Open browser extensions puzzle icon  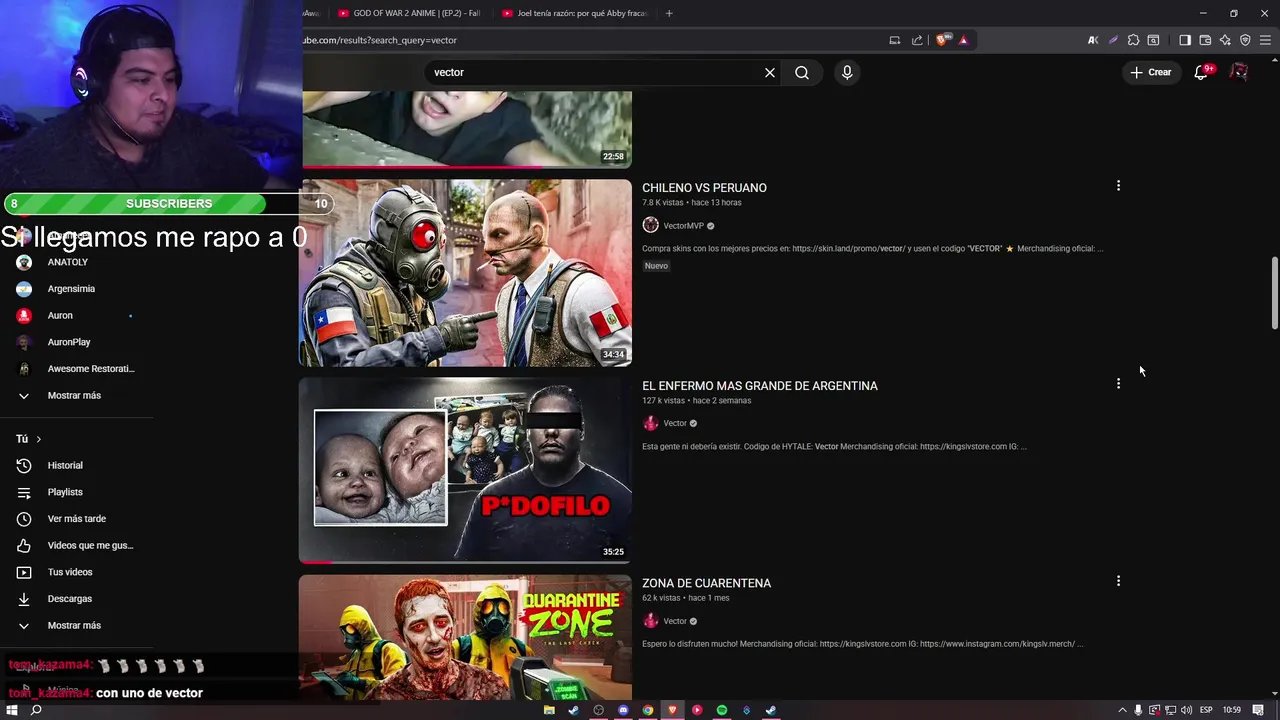pyautogui.click(x=1133, y=40)
